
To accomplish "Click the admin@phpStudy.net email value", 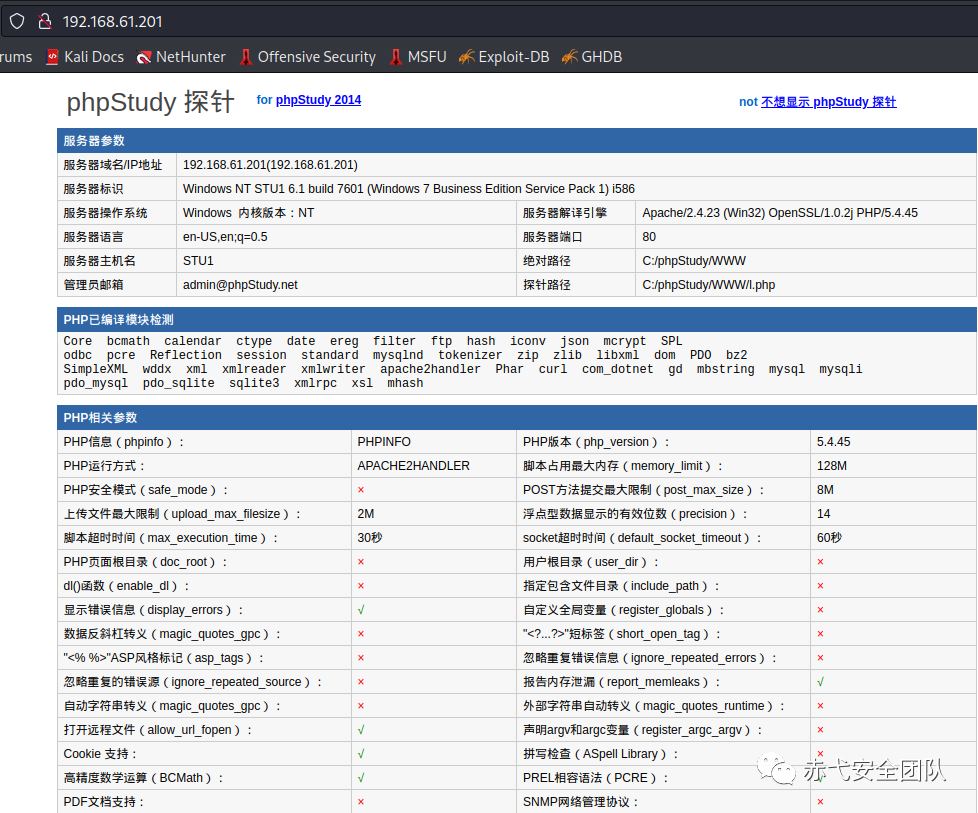I will (240, 285).
